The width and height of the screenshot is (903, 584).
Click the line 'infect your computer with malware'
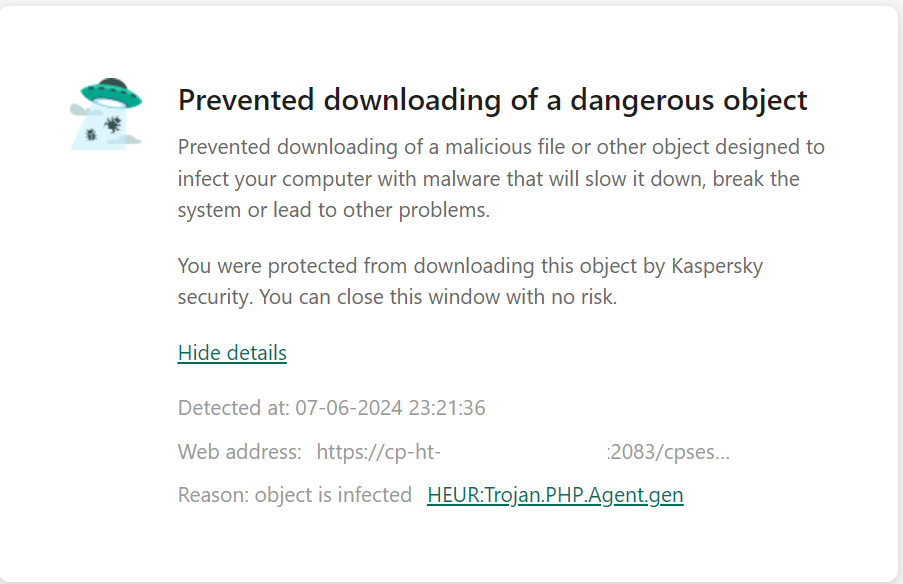[x=488, y=179]
